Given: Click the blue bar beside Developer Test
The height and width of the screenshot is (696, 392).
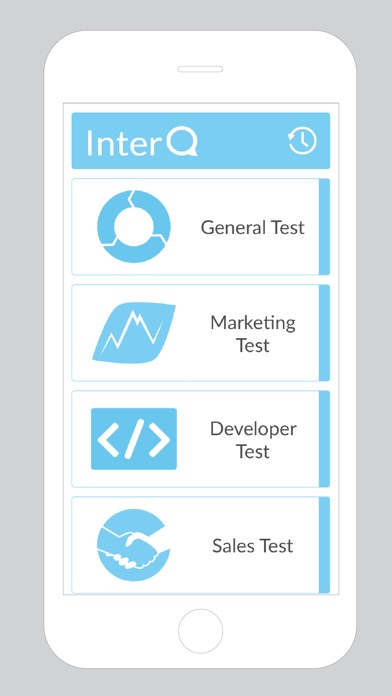Looking at the screenshot, I should (x=324, y=439).
